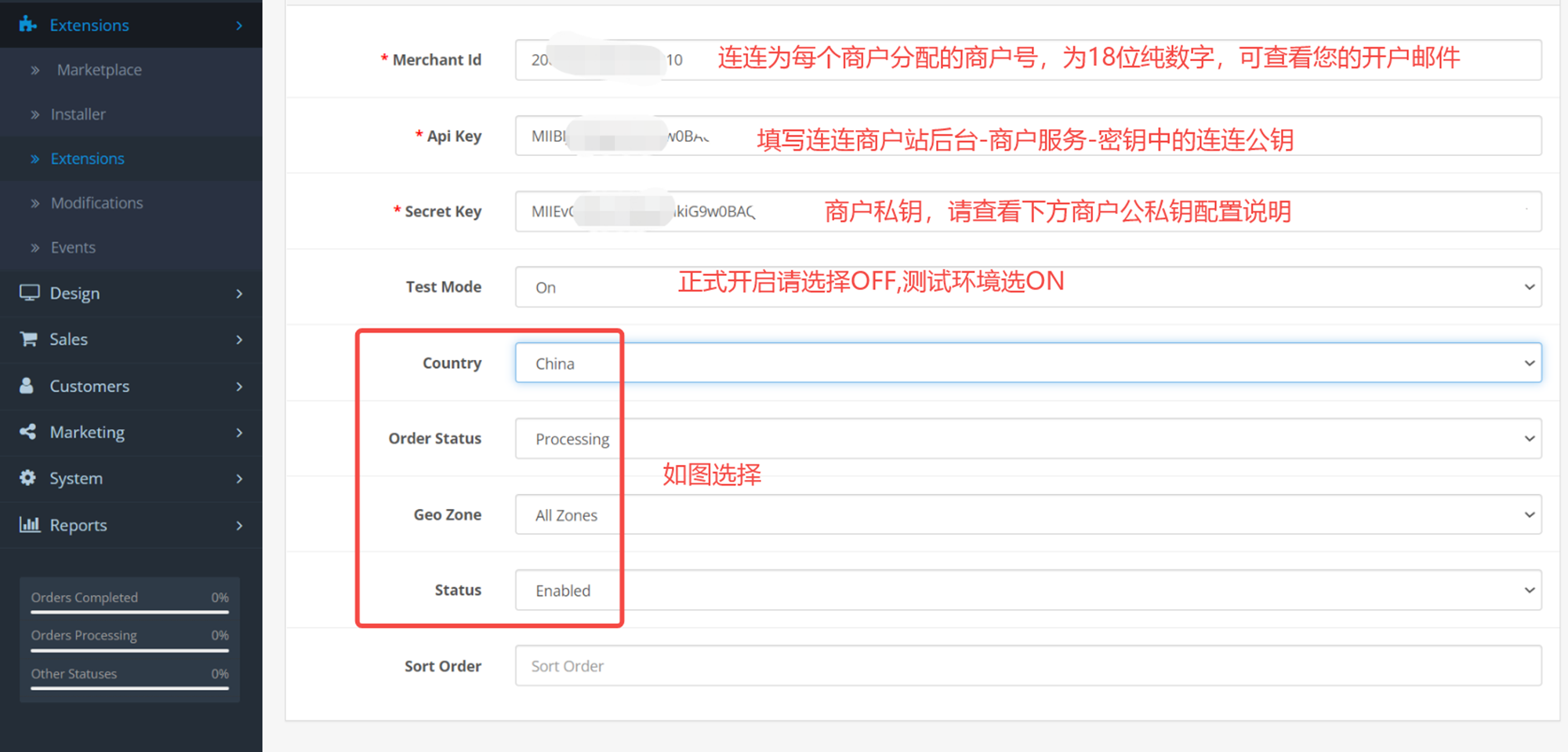Image resolution: width=1568 pixels, height=752 pixels.
Task: Click the Sort Order input field
Action: point(1028,666)
